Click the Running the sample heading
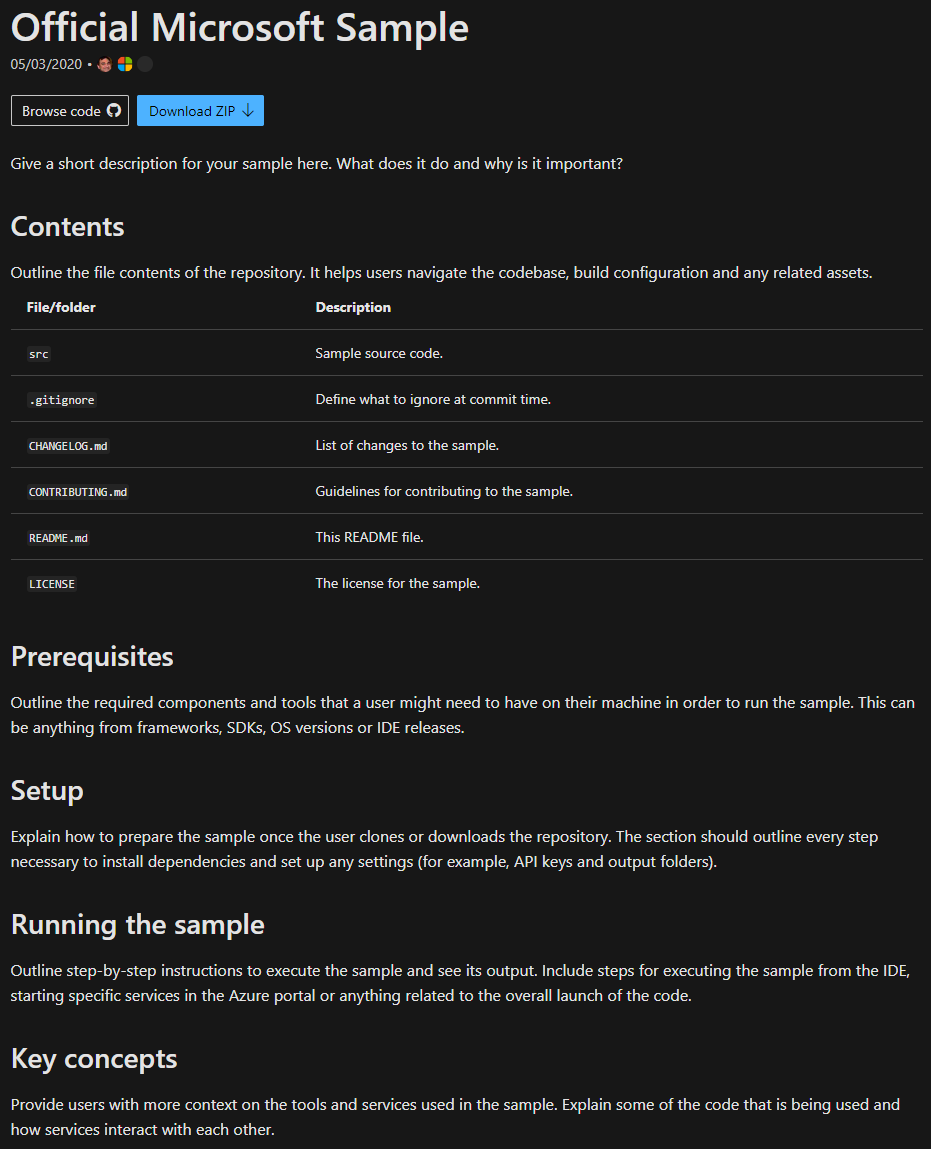Viewport: 931px width, 1149px height. coord(136,924)
